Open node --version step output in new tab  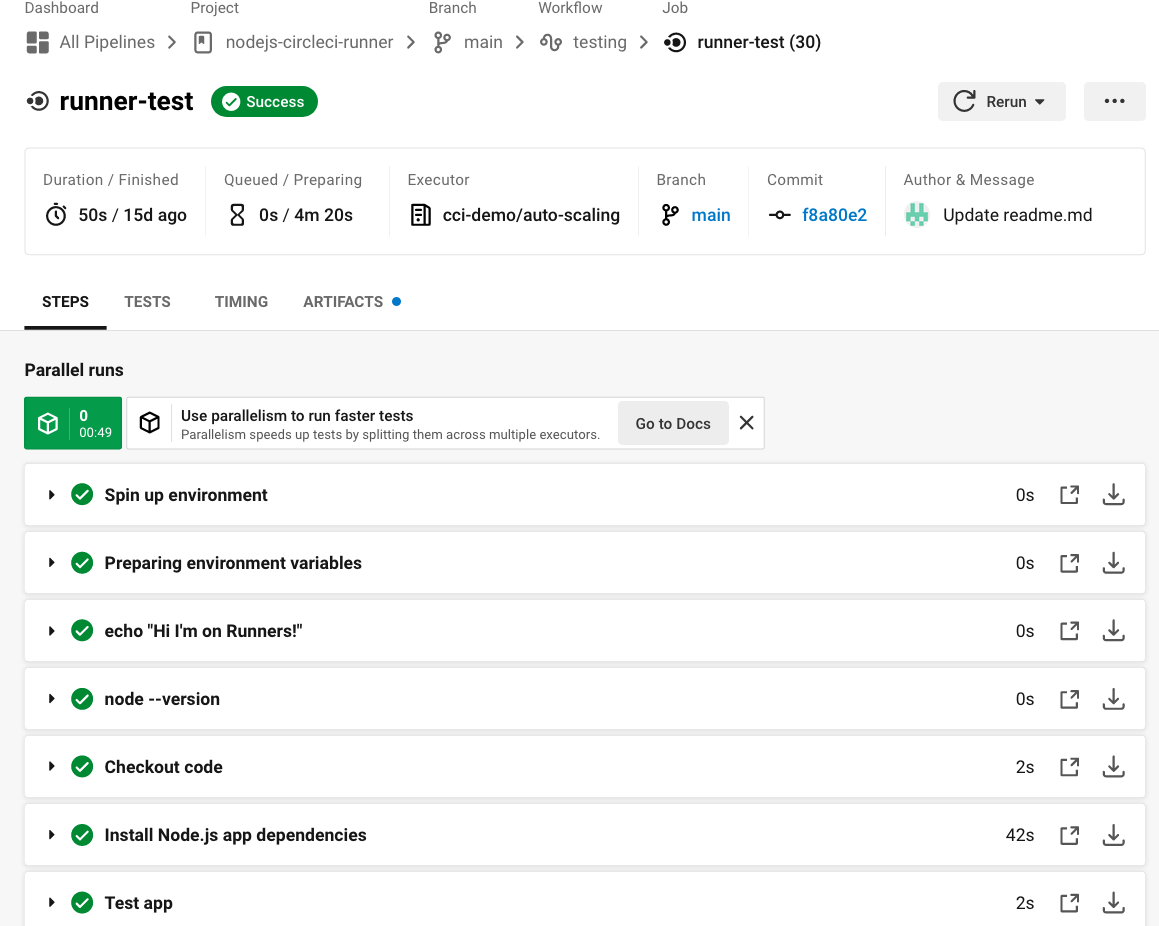[1069, 699]
